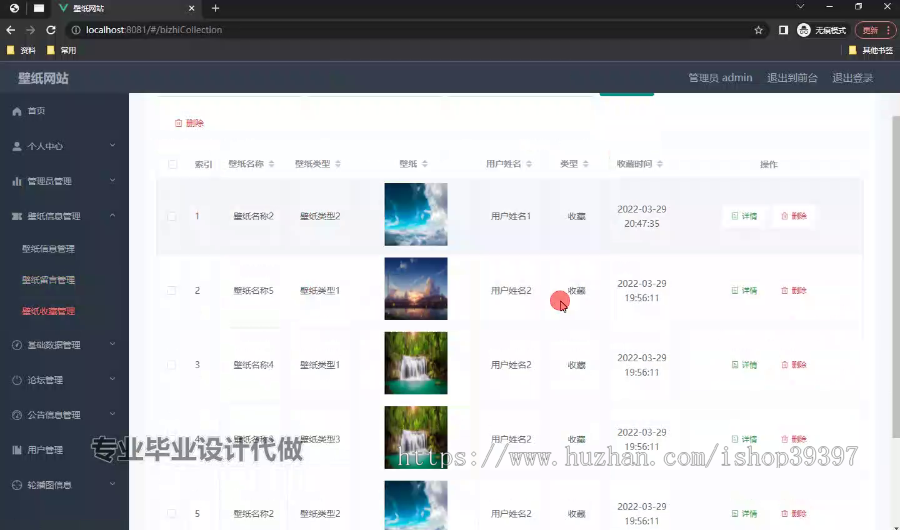Open the 资料 bookmarks folder
900x530 pixels.
pyautogui.click(x=21, y=51)
